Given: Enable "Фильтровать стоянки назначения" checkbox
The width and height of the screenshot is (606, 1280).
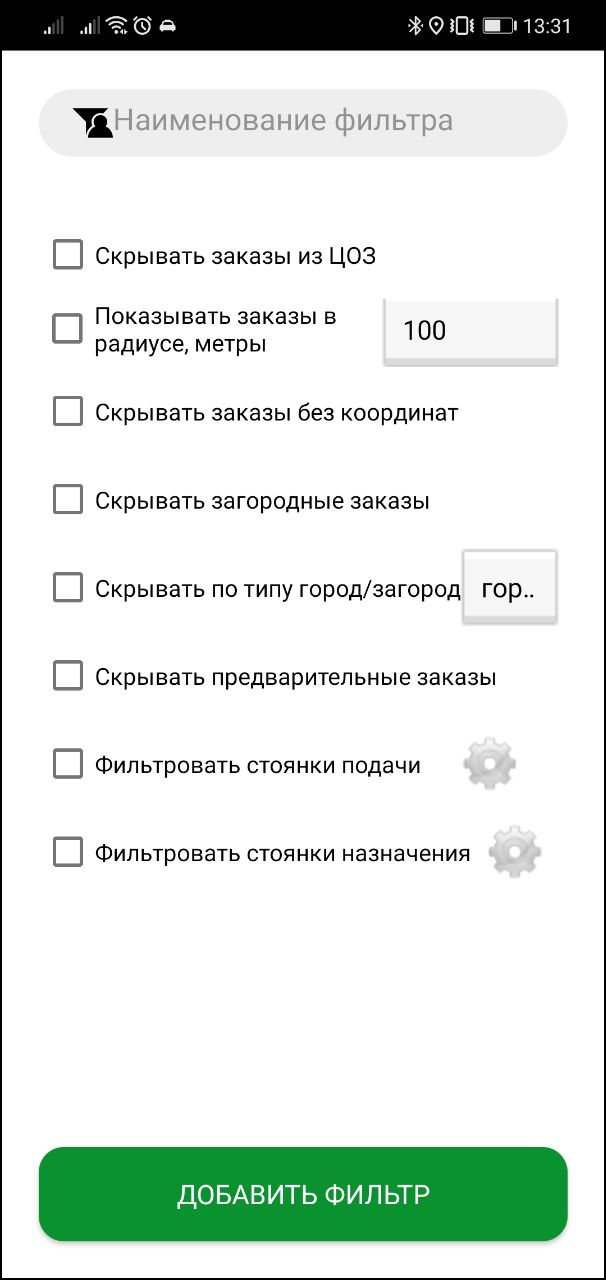Looking at the screenshot, I should point(68,853).
